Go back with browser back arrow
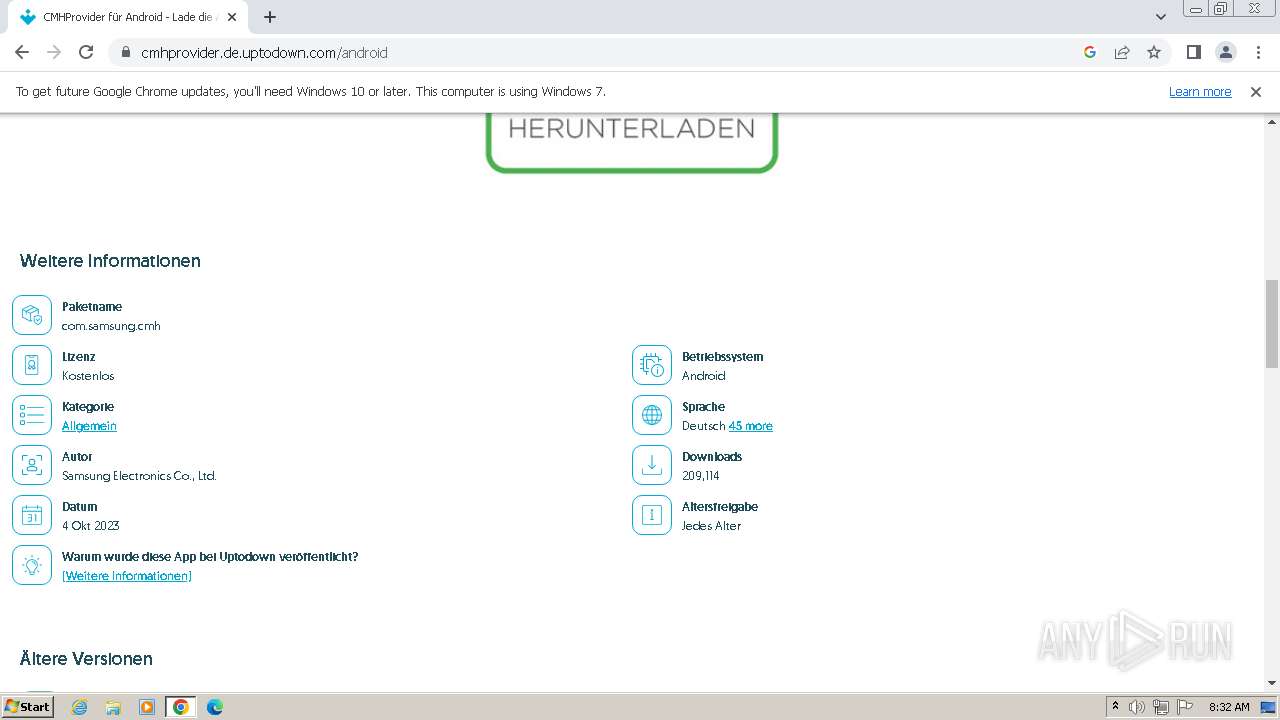 click(22, 52)
